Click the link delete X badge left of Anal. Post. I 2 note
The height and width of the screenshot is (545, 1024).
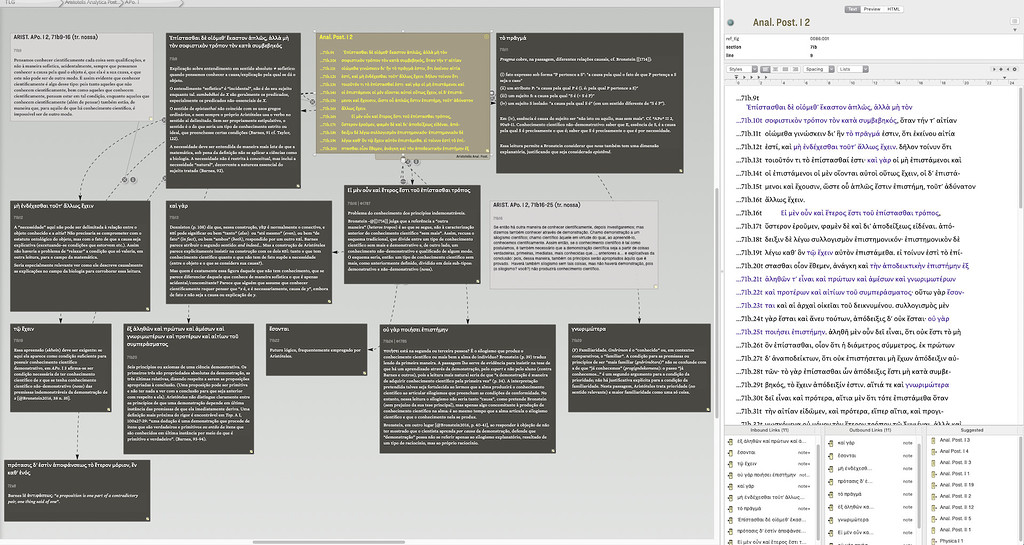(312, 102)
